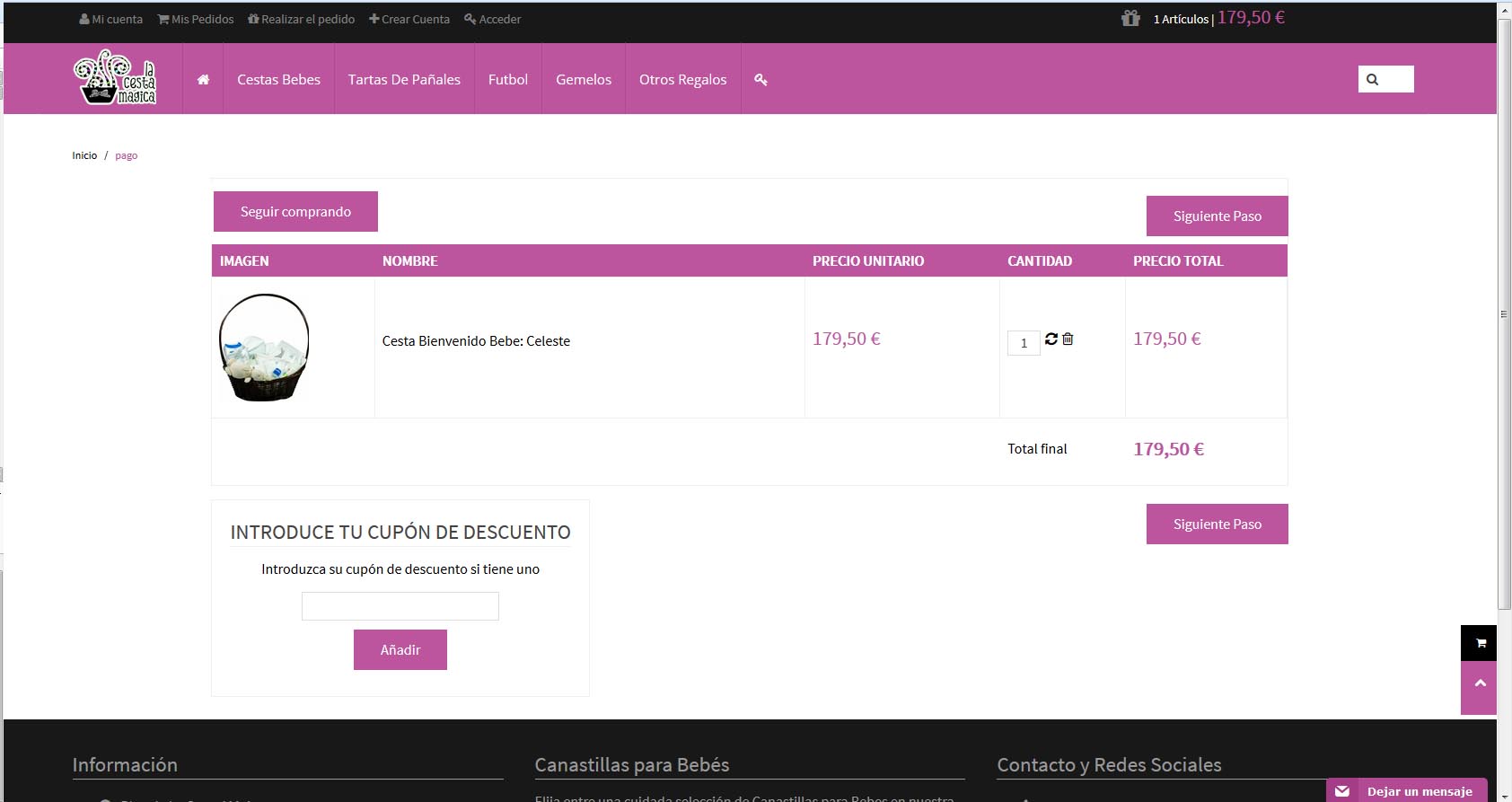Open Tartas De Pañales menu
The height and width of the screenshot is (802, 1512).
pyautogui.click(x=404, y=80)
